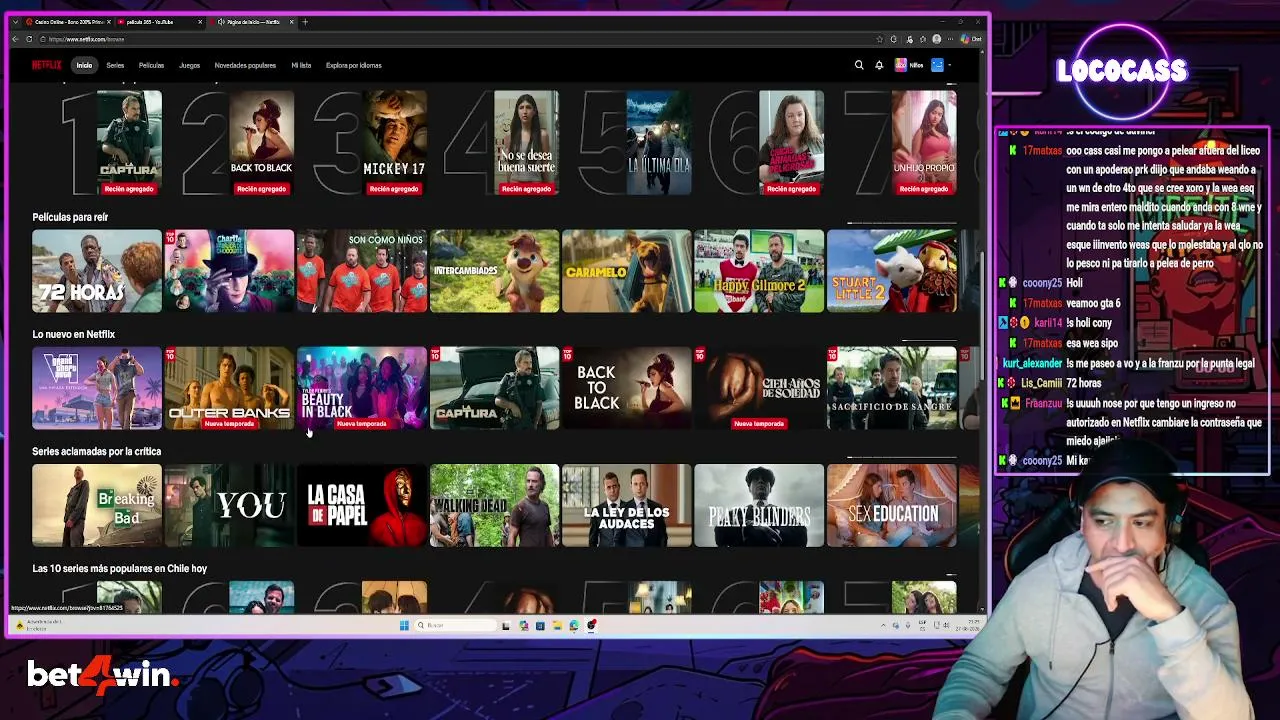Click the Netflix logo

(x=46, y=65)
